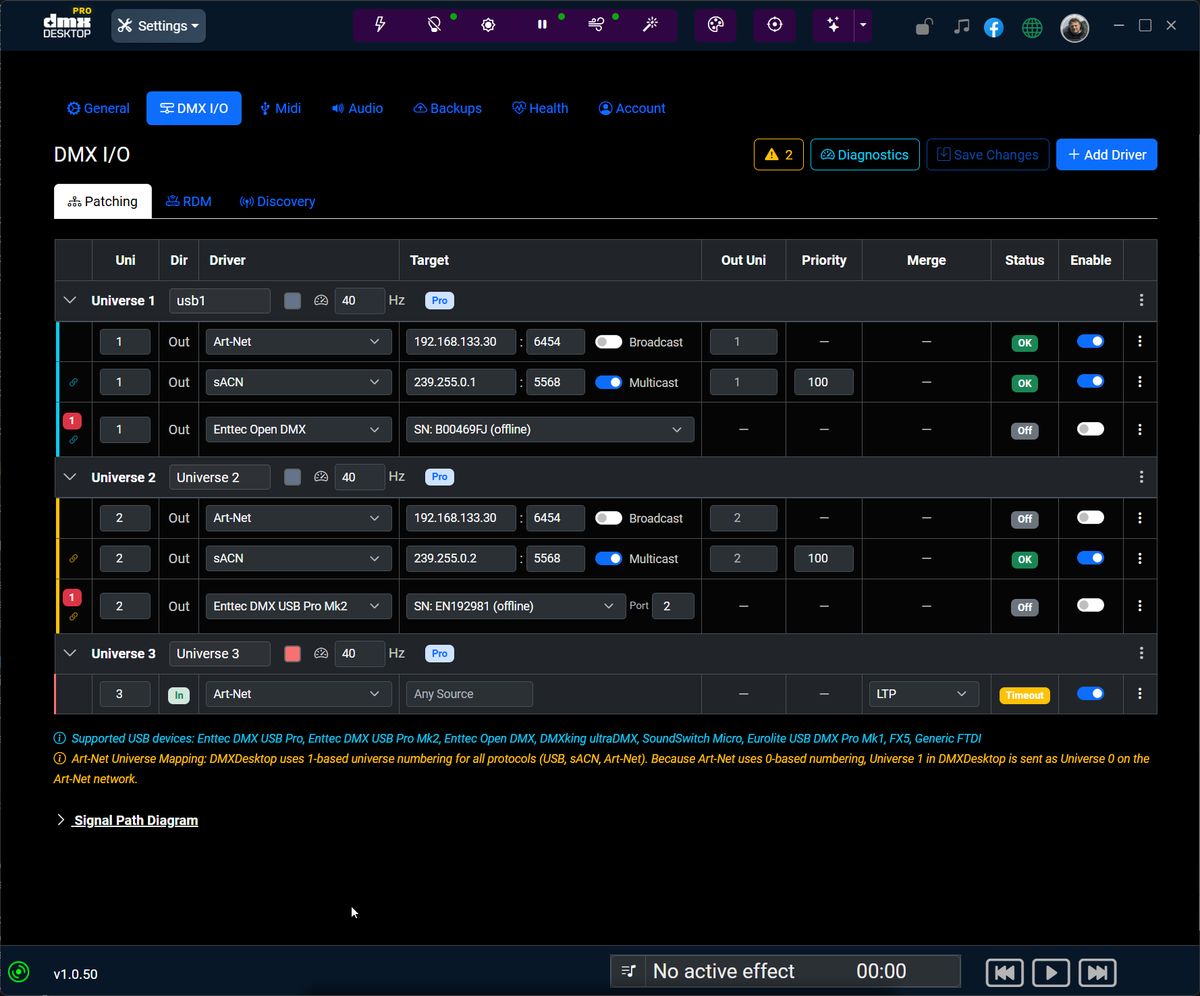
Task: Collapse the Universe 1 group chevron
Action: 70,300
